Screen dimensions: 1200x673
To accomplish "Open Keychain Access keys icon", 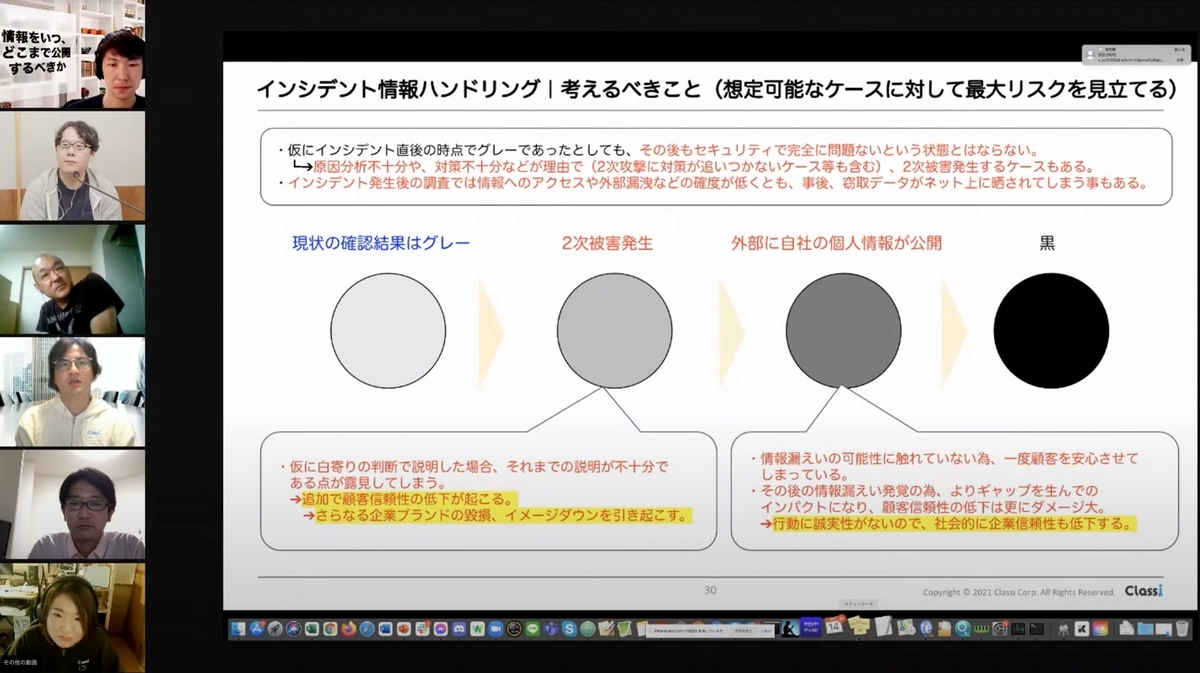I will tap(1063, 629).
